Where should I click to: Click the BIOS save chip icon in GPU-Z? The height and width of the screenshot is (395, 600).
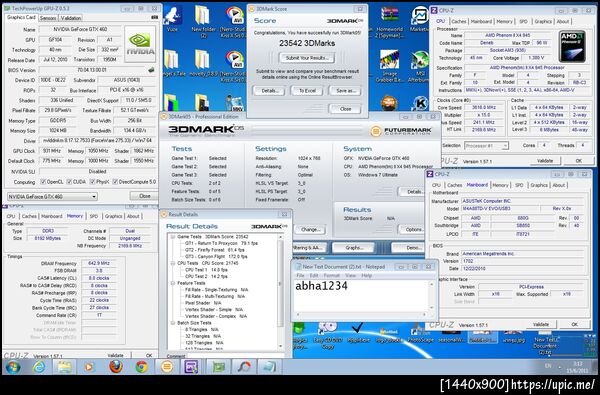(x=151, y=70)
